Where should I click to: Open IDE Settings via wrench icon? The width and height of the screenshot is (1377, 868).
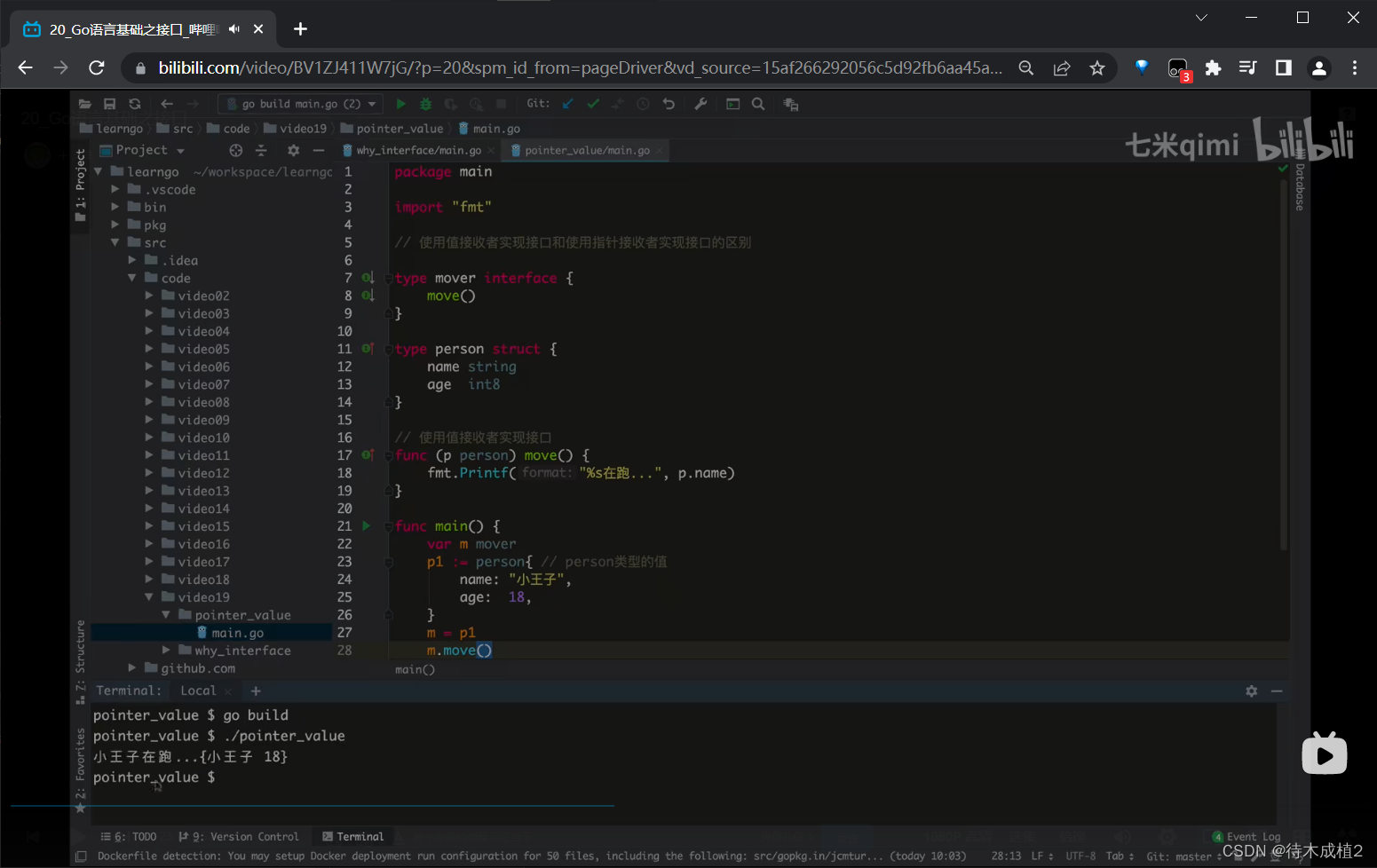[x=700, y=104]
